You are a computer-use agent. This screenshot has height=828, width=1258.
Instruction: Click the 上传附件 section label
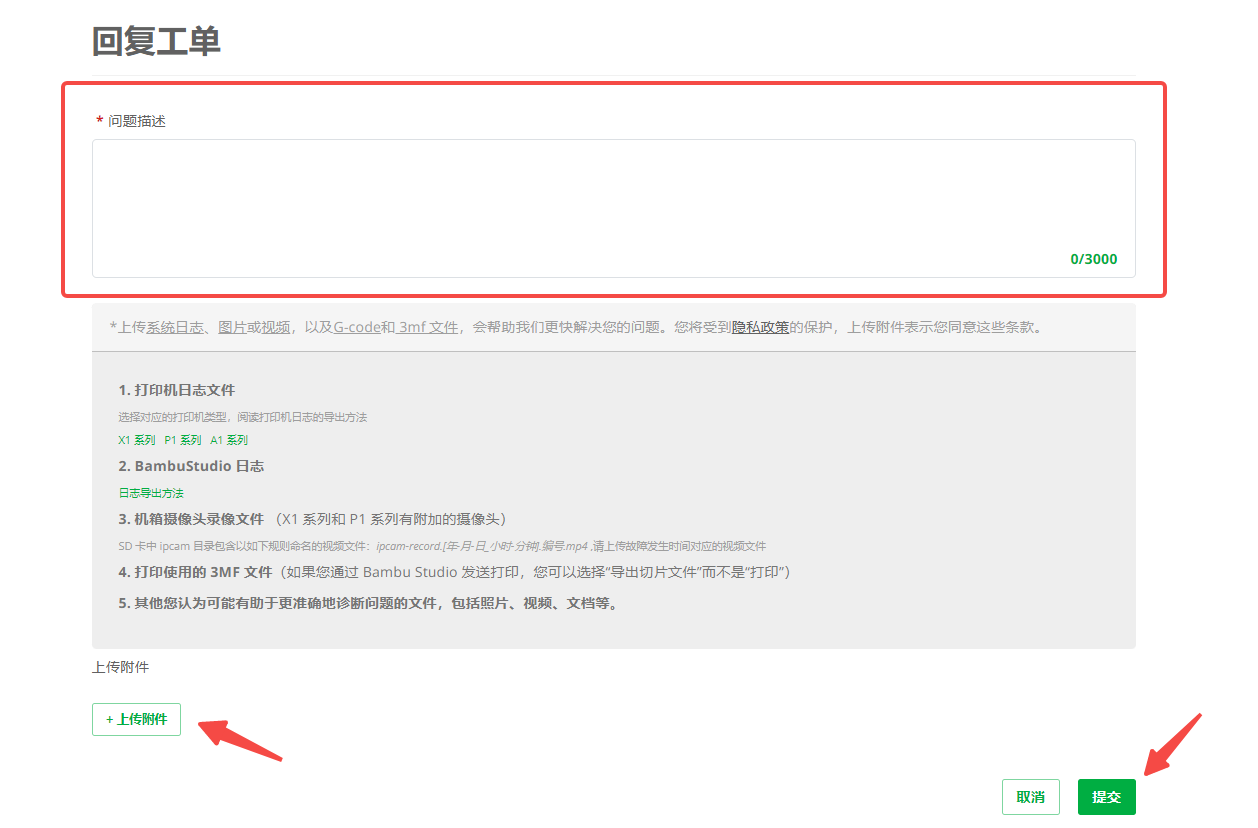(x=120, y=667)
